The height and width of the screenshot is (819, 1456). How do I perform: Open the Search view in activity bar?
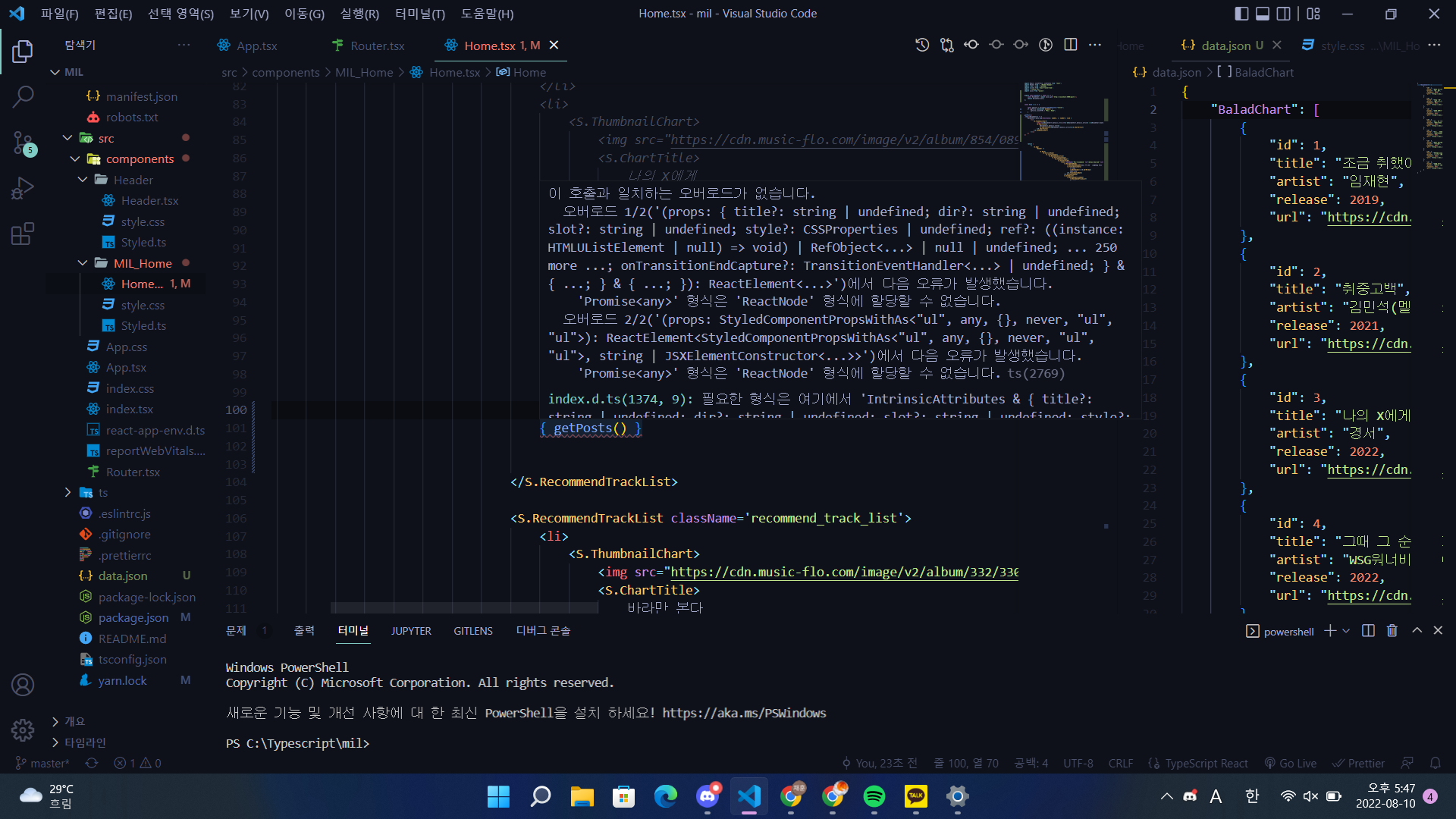click(23, 96)
